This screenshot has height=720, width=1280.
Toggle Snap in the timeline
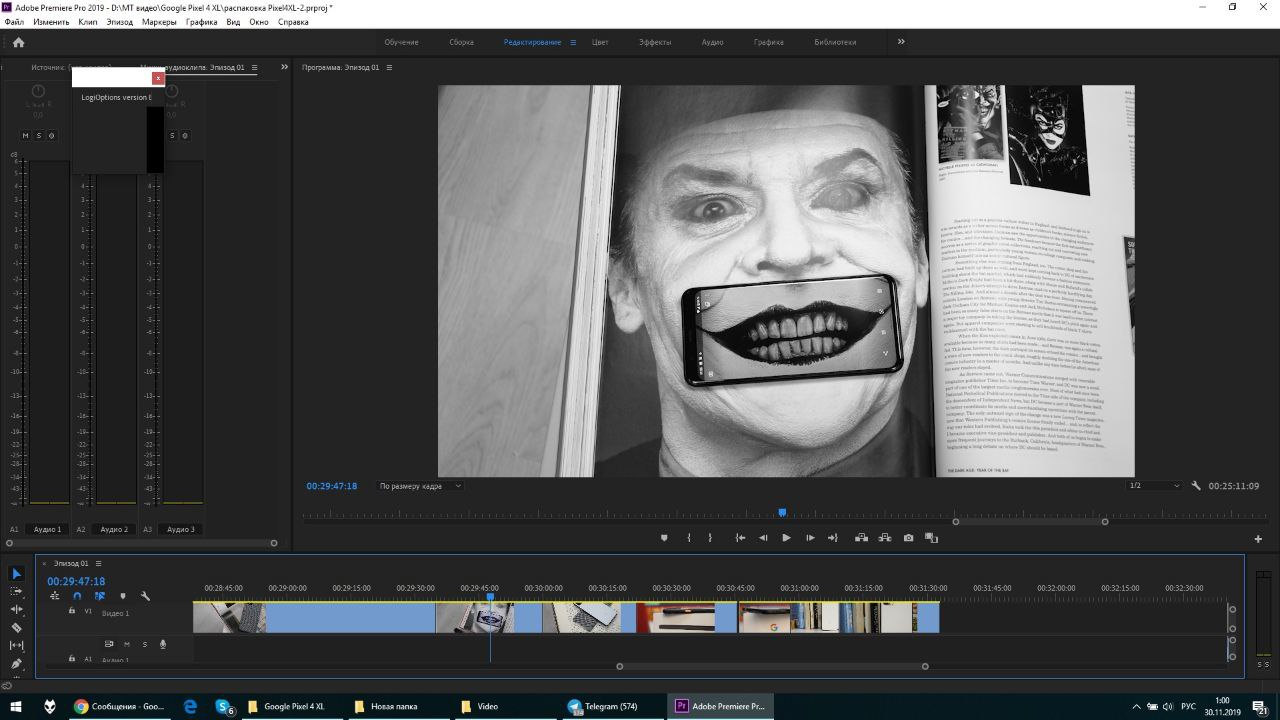click(x=77, y=596)
